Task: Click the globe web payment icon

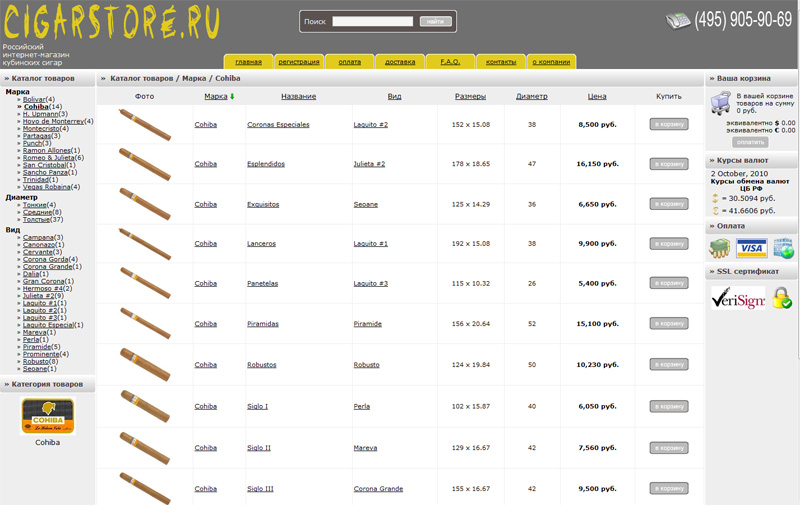Action: pos(783,248)
